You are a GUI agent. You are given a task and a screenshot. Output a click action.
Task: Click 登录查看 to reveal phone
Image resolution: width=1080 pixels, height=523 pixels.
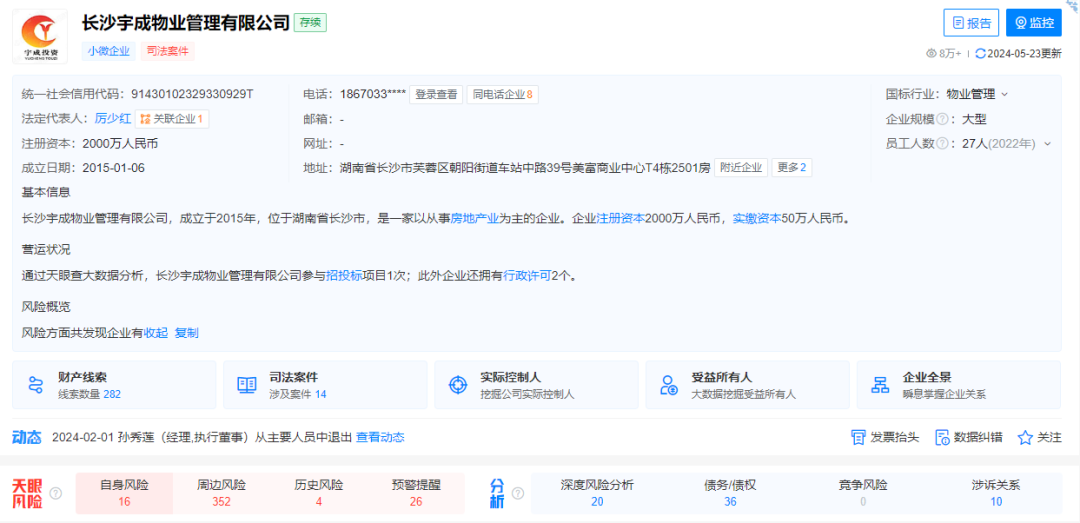(436, 94)
